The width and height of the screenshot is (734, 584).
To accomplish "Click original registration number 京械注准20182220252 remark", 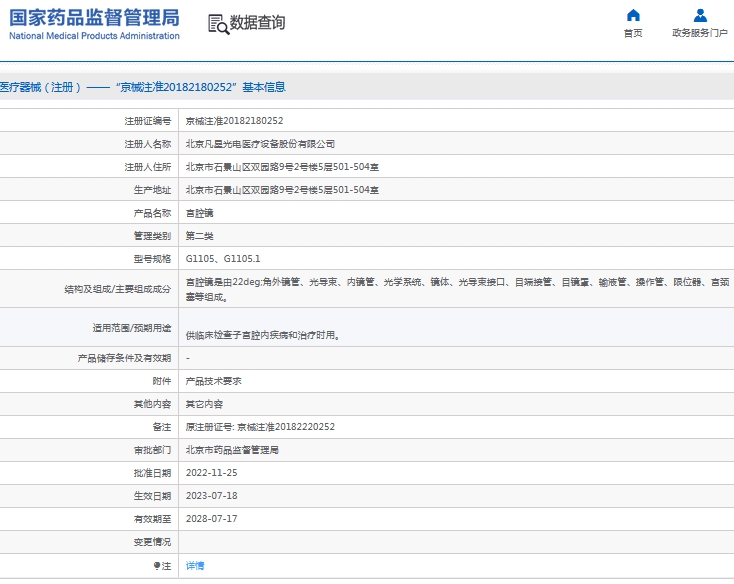I will point(260,427).
